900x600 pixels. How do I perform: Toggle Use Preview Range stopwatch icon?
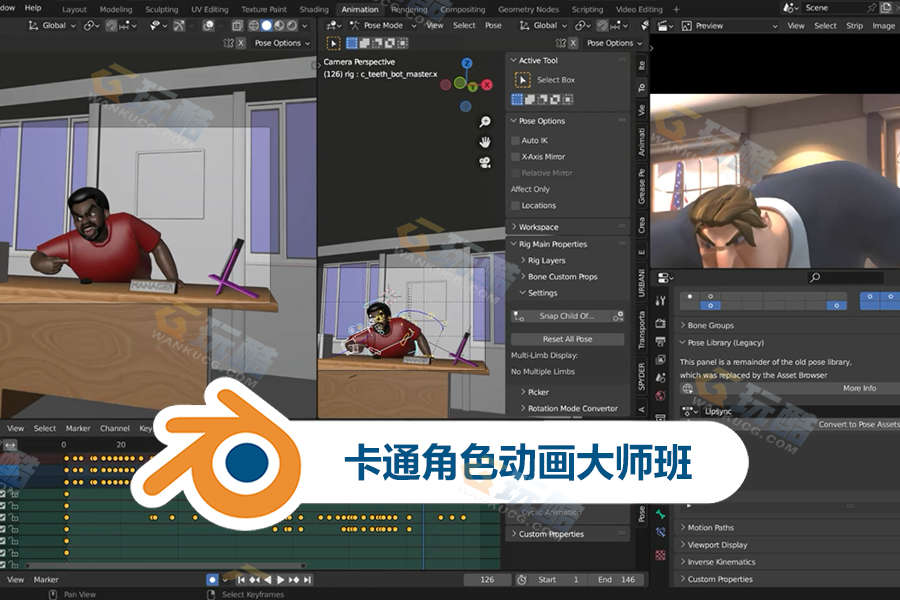522,580
